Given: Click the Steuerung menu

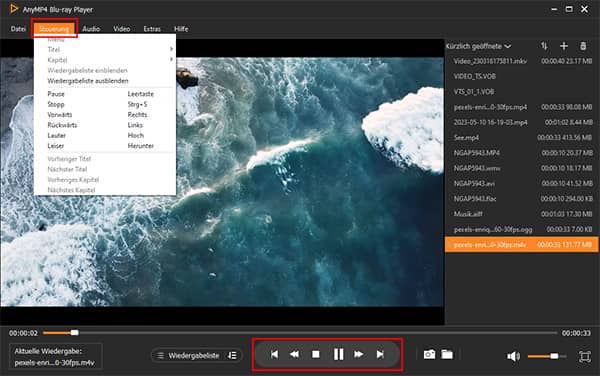Looking at the screenshot, I should [x=54, y=29].
